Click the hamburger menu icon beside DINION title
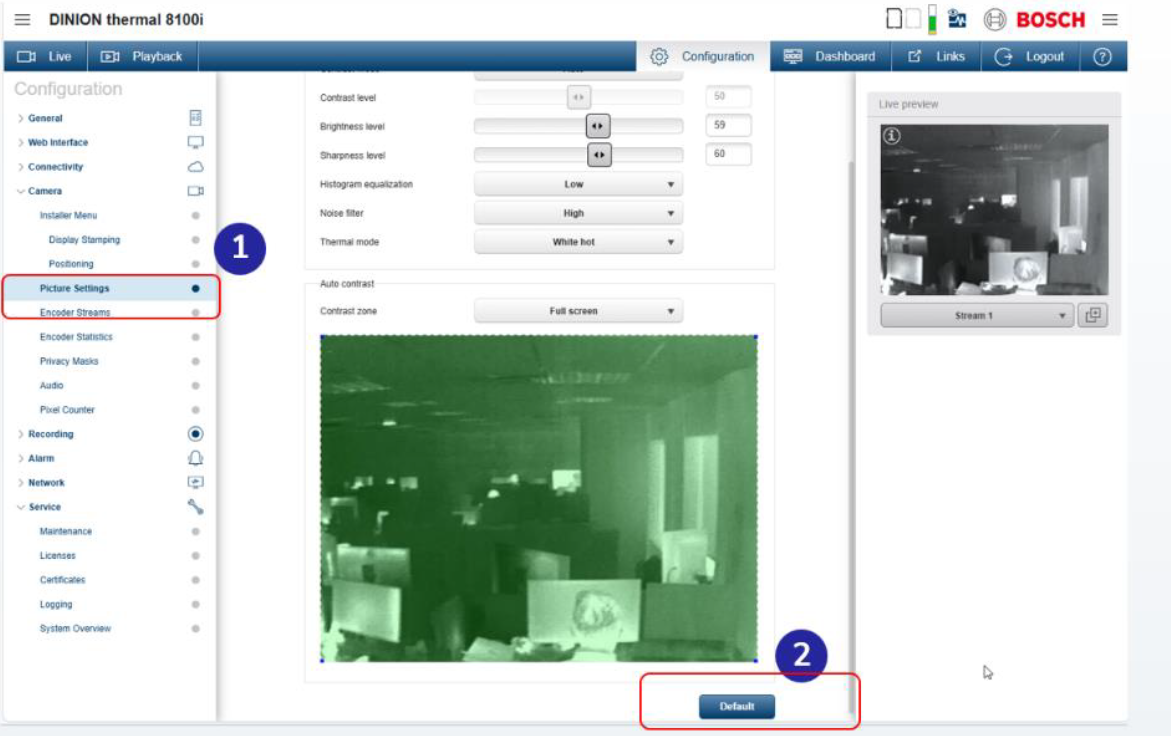Viewport: 1172px width, 736px height. click(23, 20)
